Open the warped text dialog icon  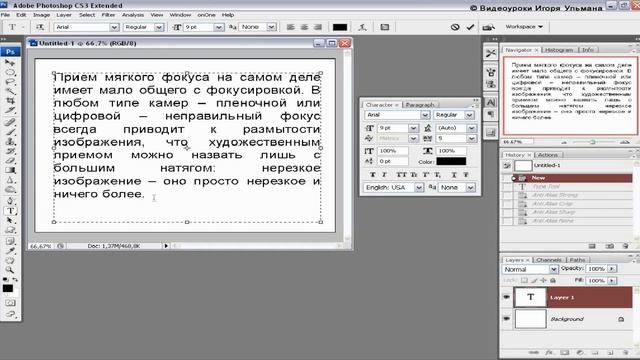coord(362,27)
